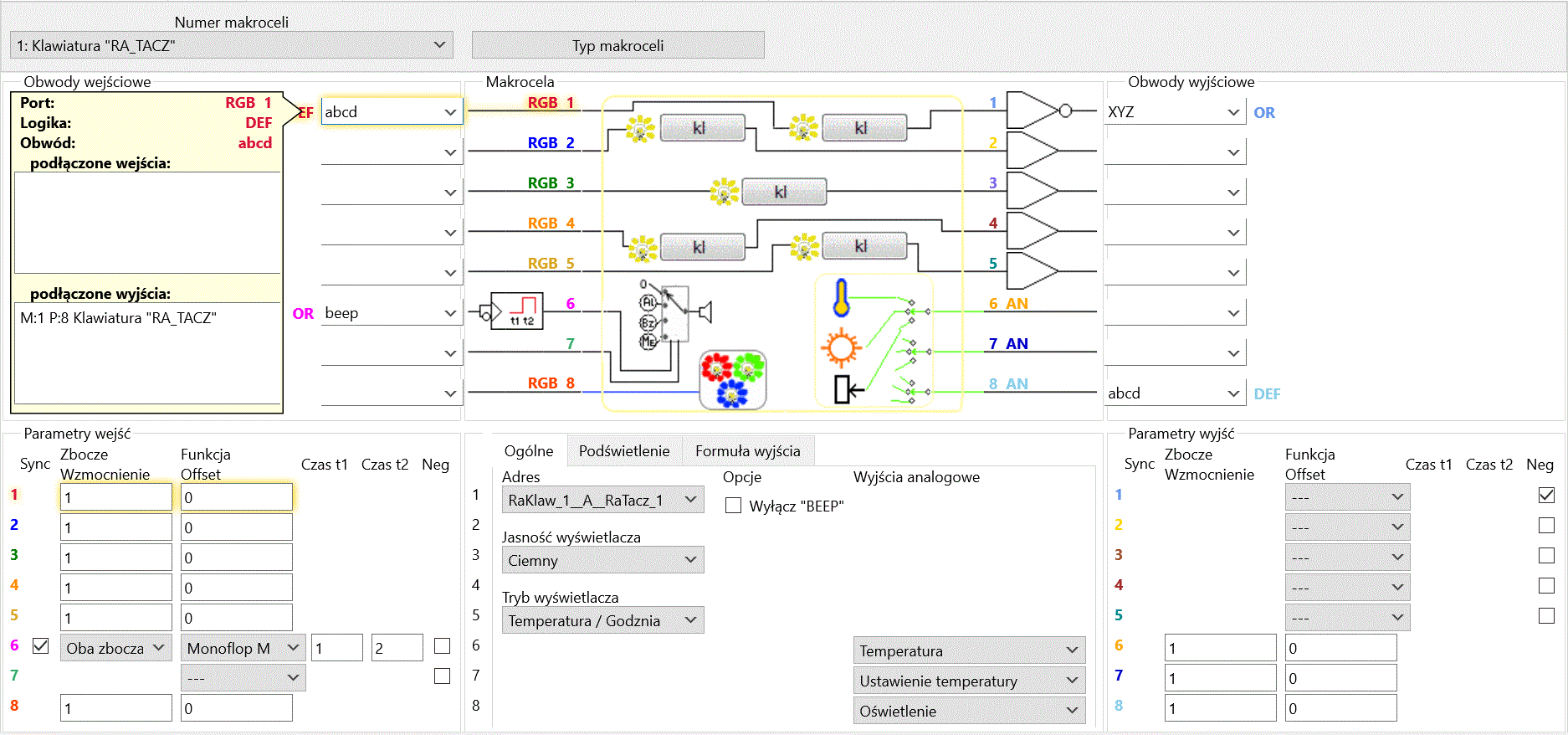Viewport: 1568px width, 735px height.
Task: Click the orange sun light sensor icon
Action: point(841,347)
